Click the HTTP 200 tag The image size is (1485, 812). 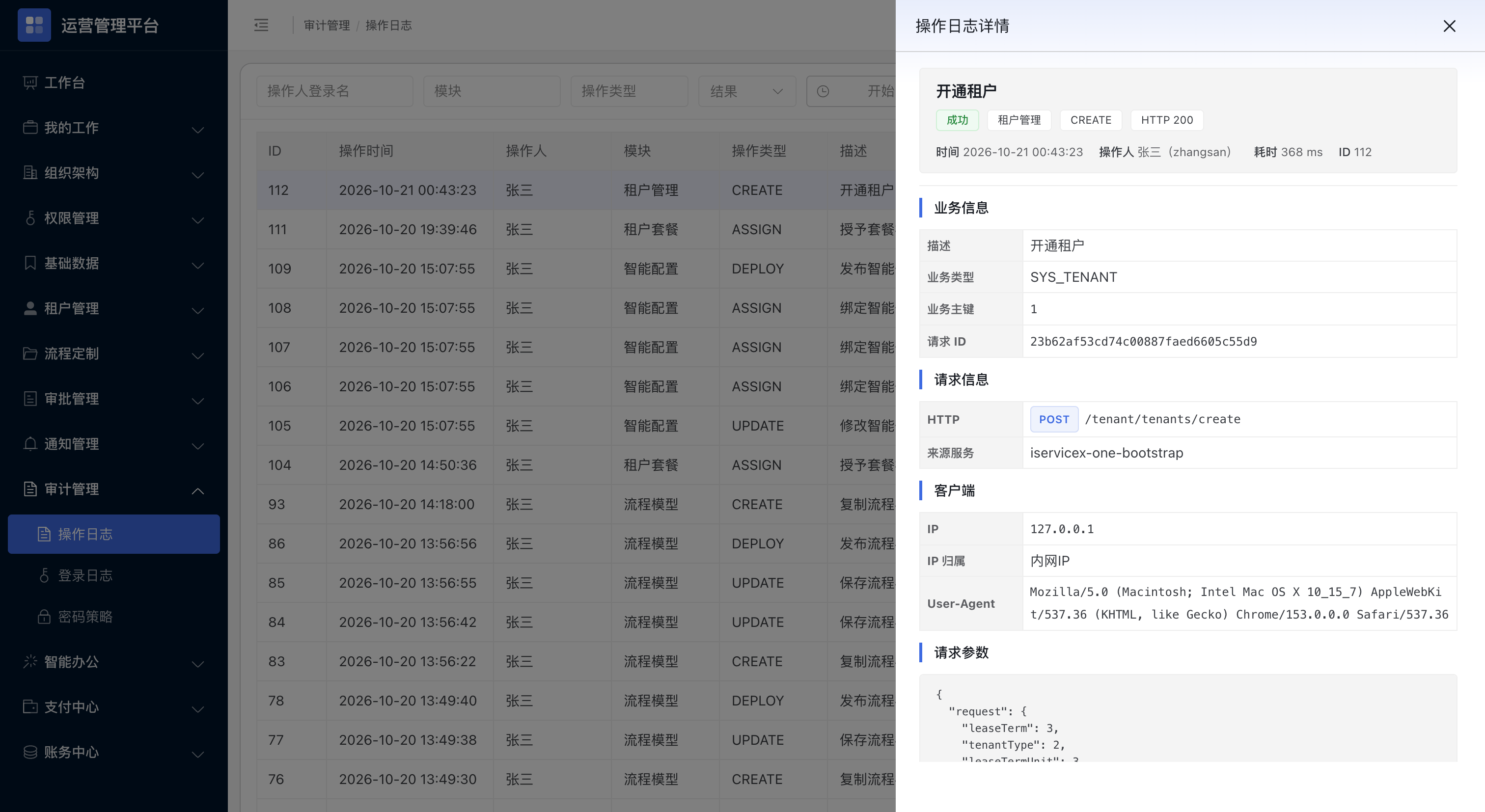[x=1167, y=120]
